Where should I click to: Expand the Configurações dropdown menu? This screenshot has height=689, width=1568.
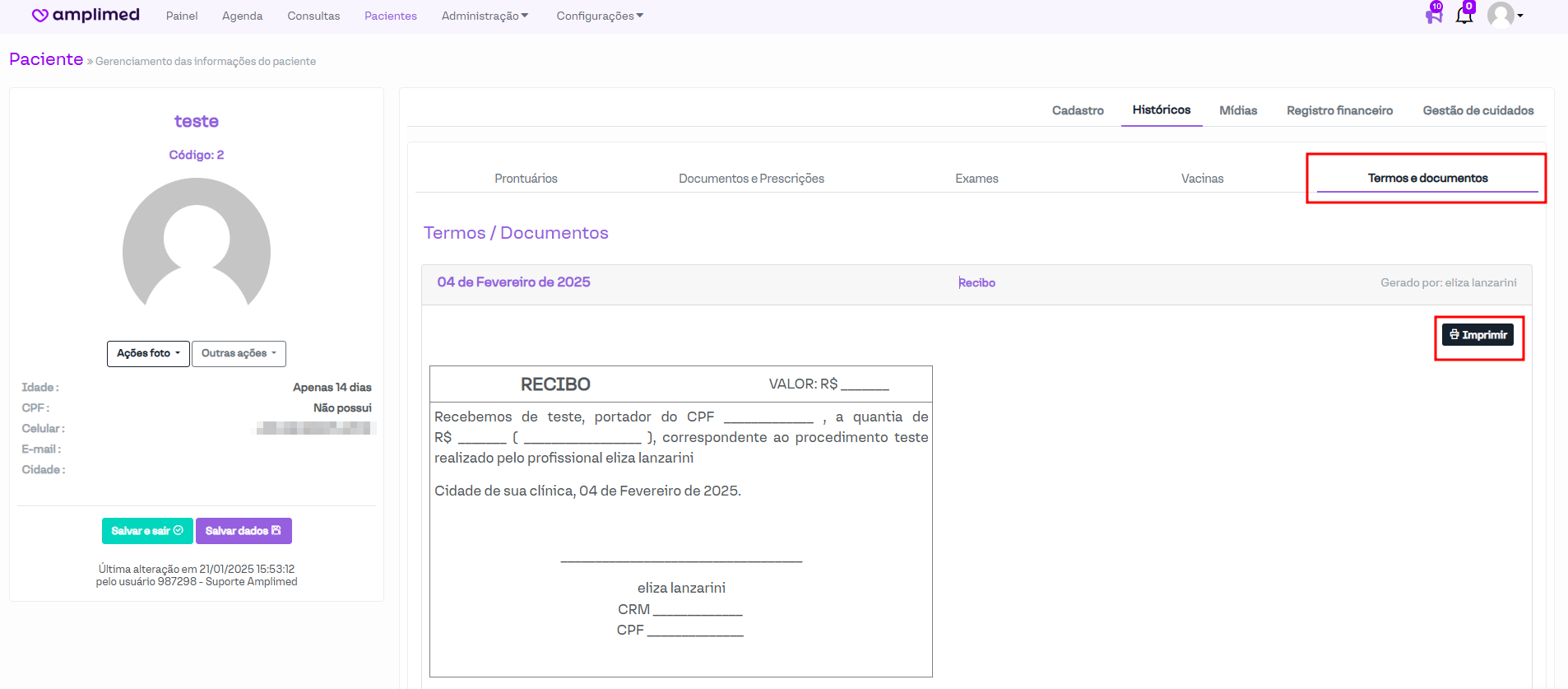click(x=600, y=16)
